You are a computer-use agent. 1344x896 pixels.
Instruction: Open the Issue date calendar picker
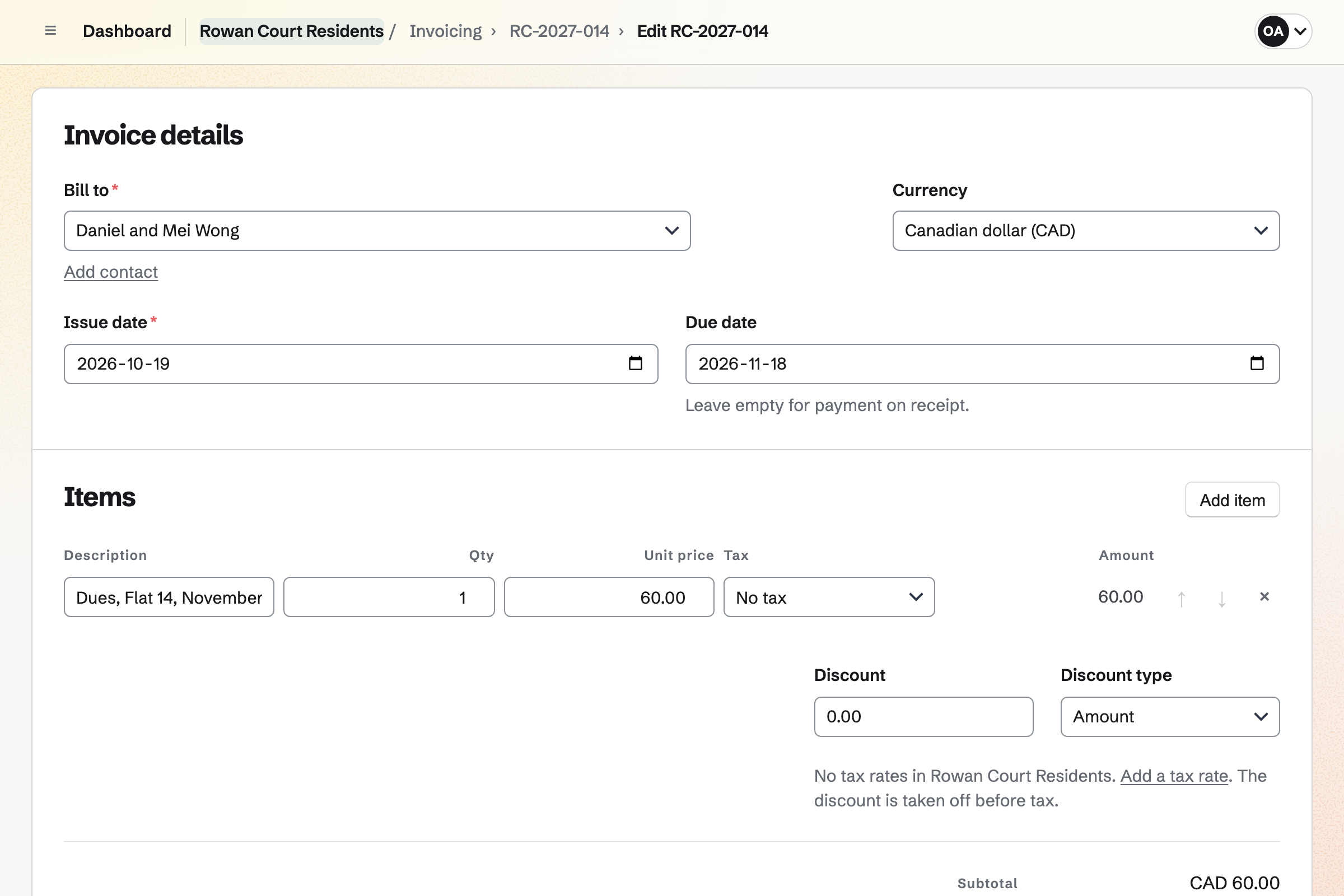click(x=635, y=363)
